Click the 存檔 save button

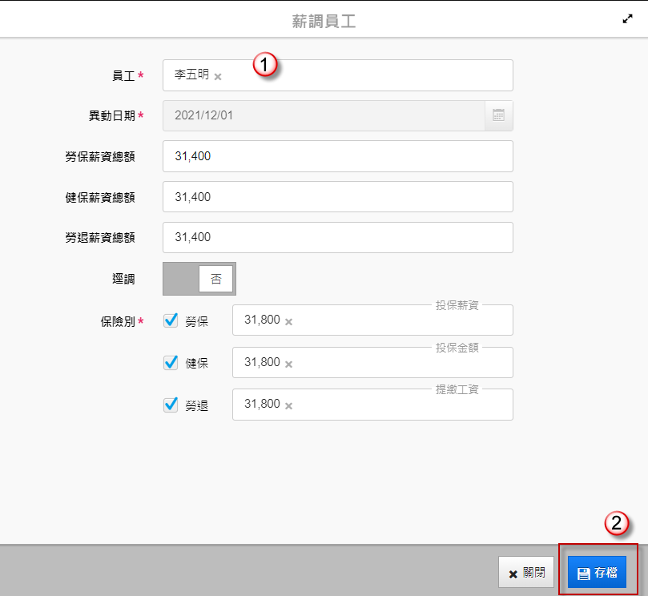(x=597, y=573)
